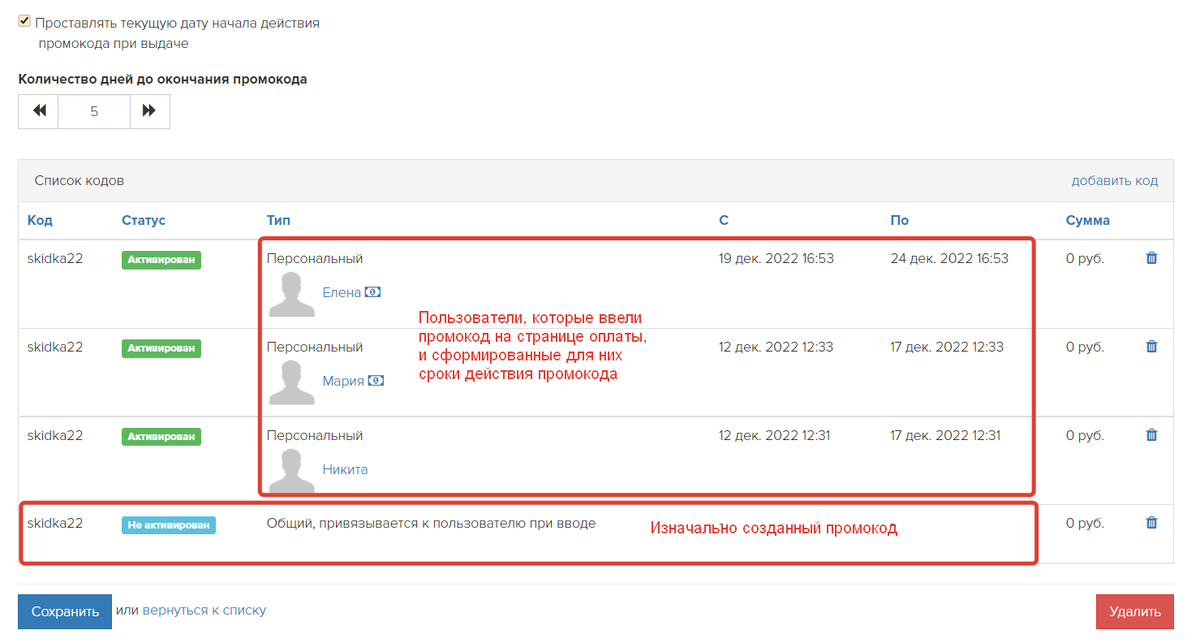The width and height of the screenshot is (1200, 643).
Task: Select the start date 19 дек. 2022 16:53
Action: [x=776, y=258]
